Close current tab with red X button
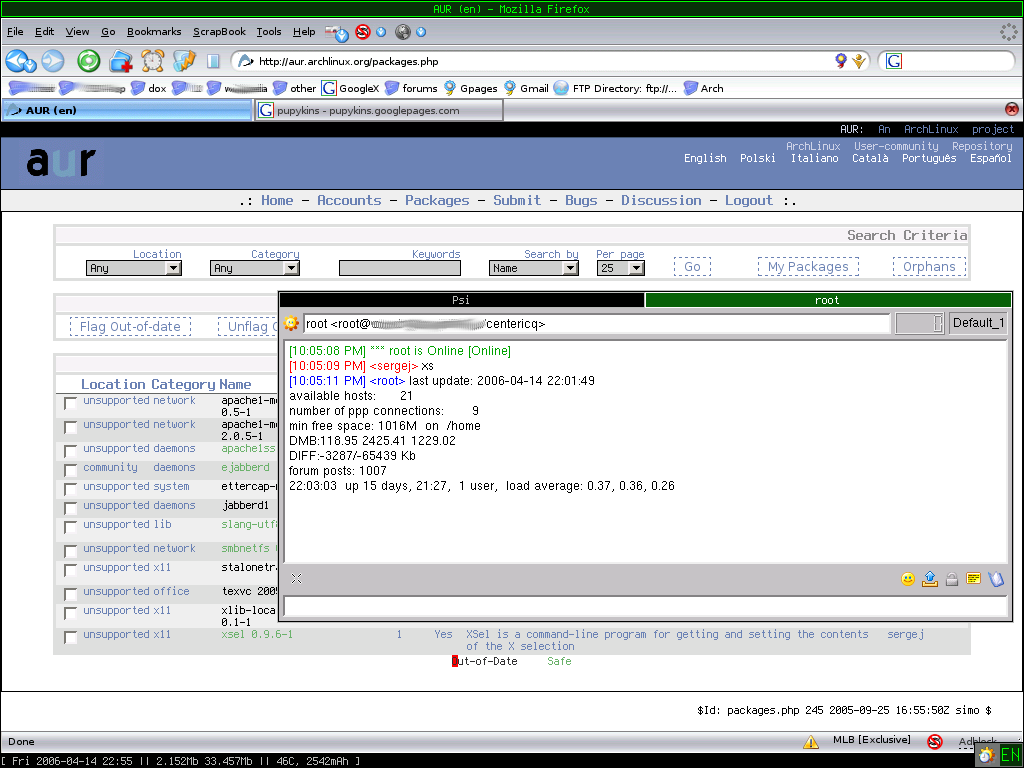Screen dimensions: 1024x768 click(1012, 109)
